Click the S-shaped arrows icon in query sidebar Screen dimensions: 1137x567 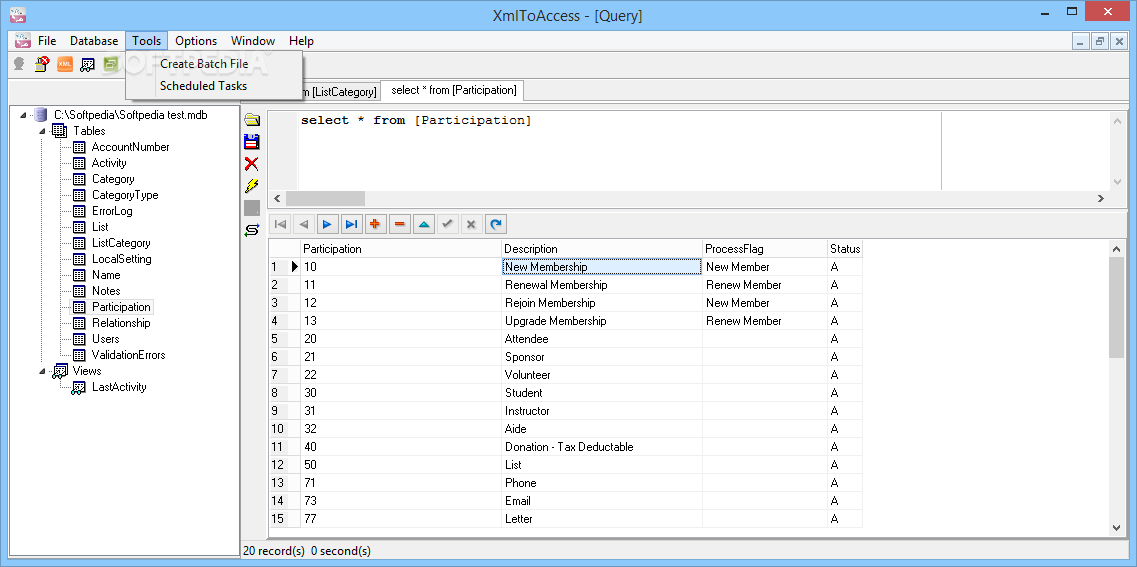coord(252,230)
